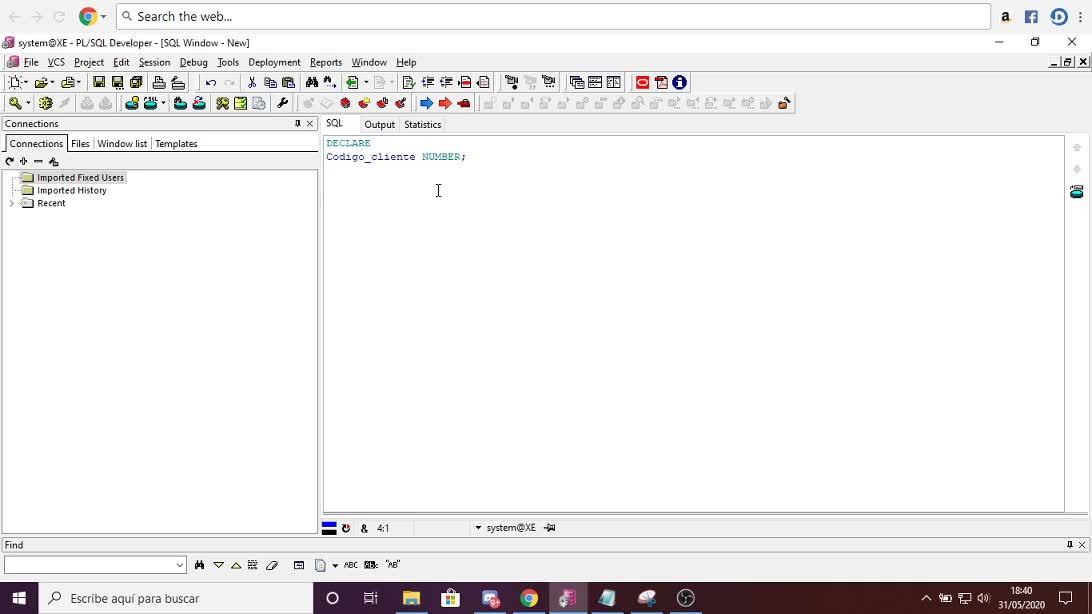
Task: Open the File menu
Action: pos(31,62)
